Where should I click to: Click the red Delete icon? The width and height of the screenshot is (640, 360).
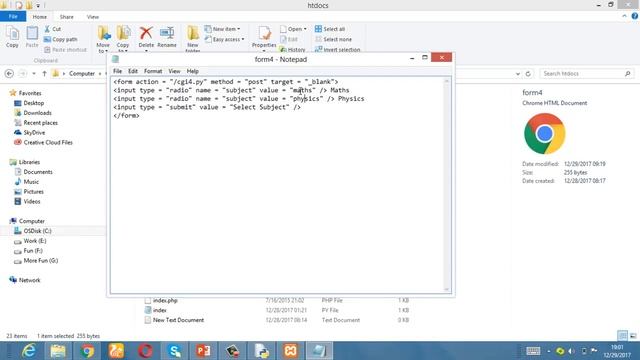point(146,33)
